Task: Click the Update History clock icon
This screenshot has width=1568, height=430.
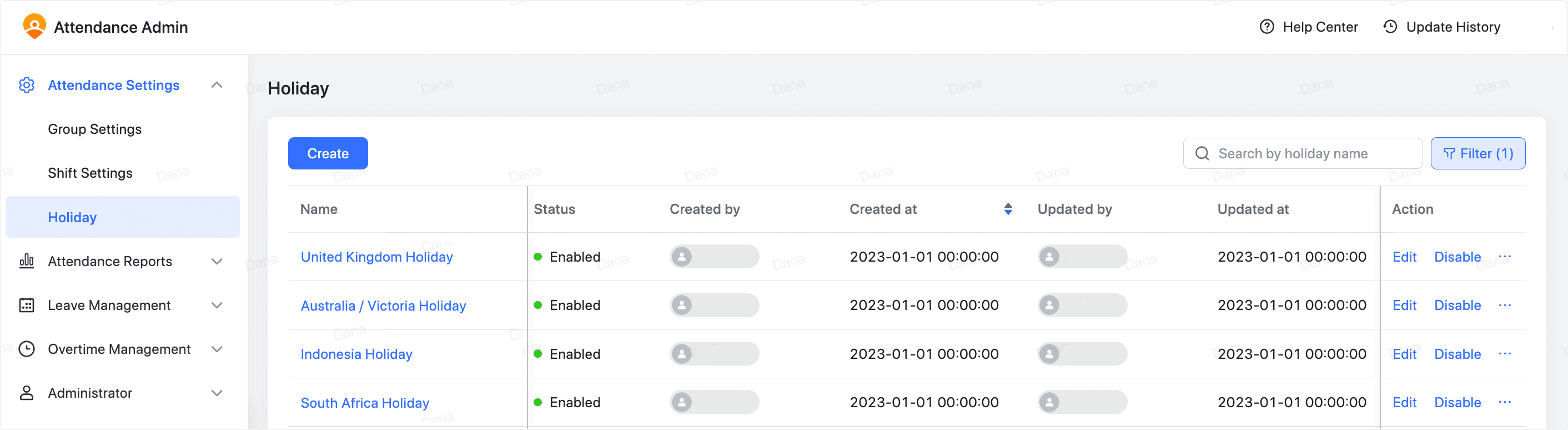Action: (x=1390, y=27)
